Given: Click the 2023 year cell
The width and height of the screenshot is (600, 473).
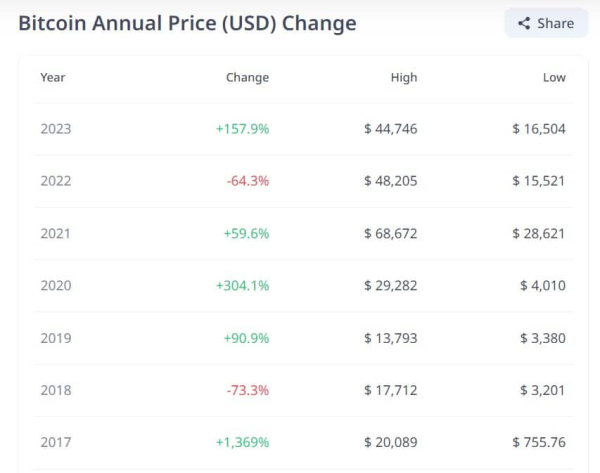Looking at the screenshot, I should (x=56, y=129).
